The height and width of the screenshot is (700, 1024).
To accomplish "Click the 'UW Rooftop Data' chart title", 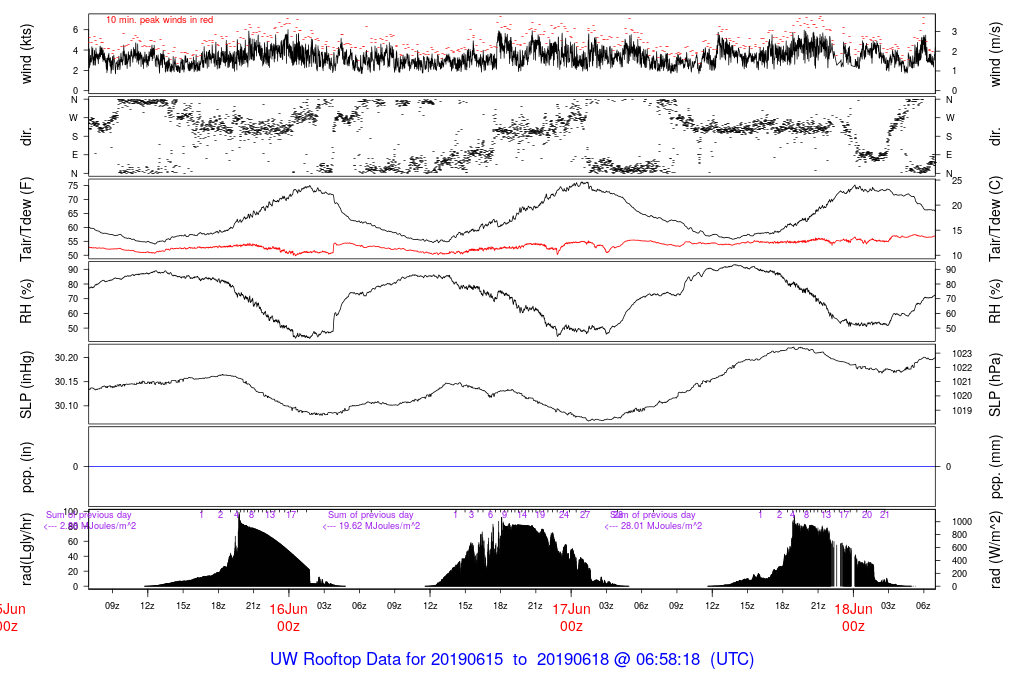I will point(512,659).
